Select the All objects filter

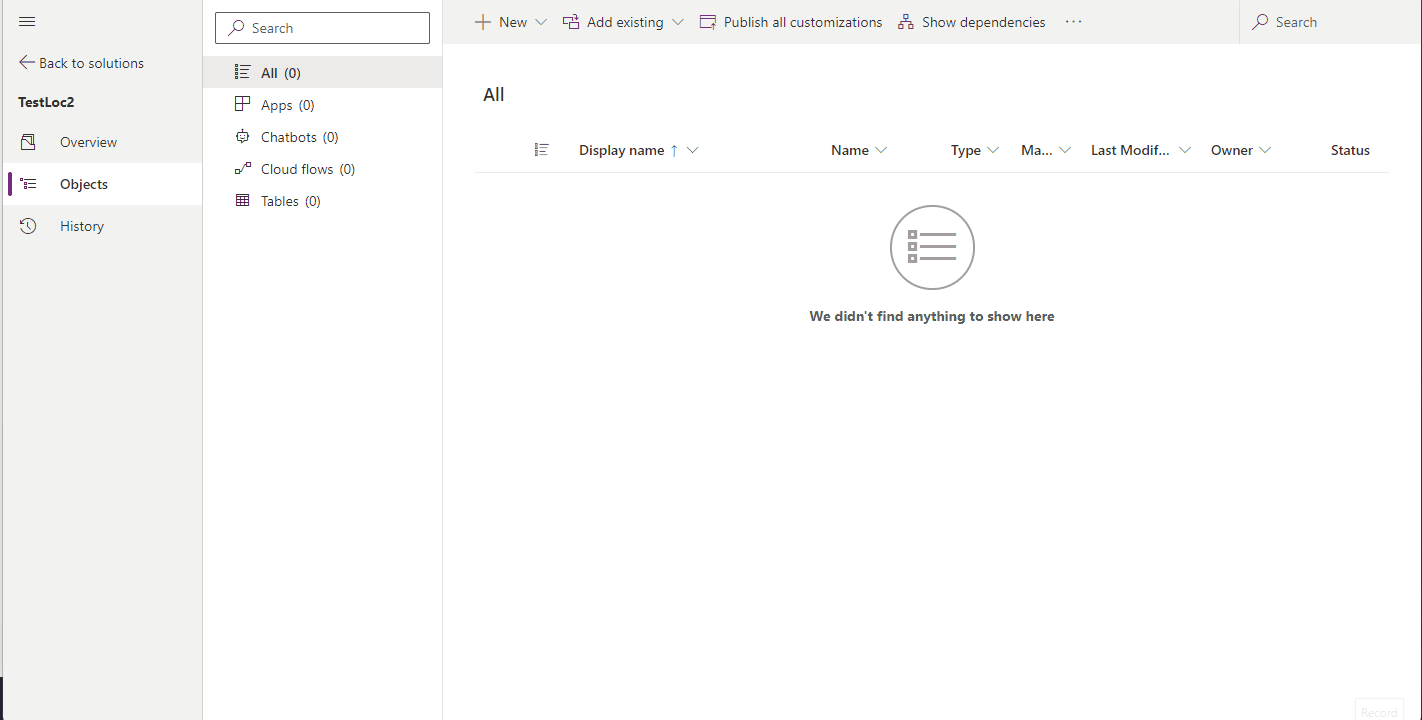(x=269, y=71)
